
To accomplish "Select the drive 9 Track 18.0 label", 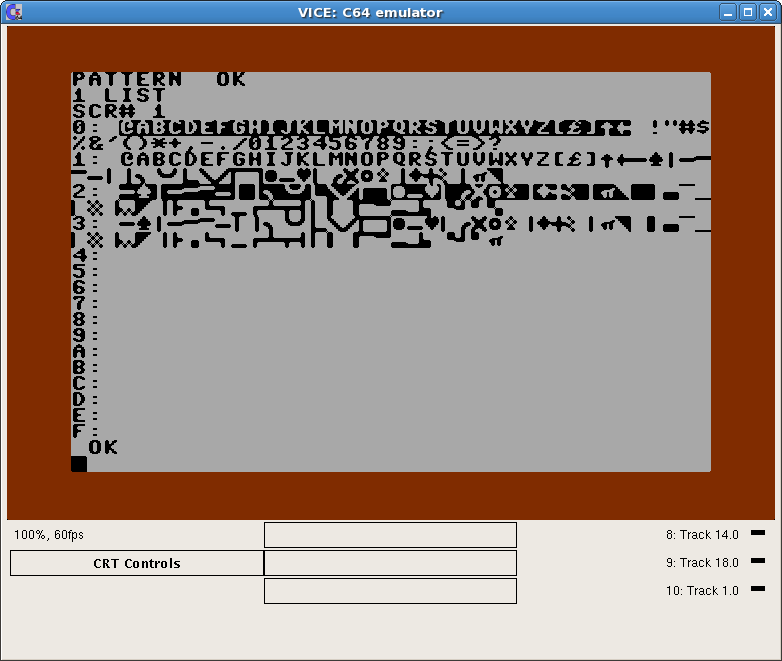I will pos(702,563).
